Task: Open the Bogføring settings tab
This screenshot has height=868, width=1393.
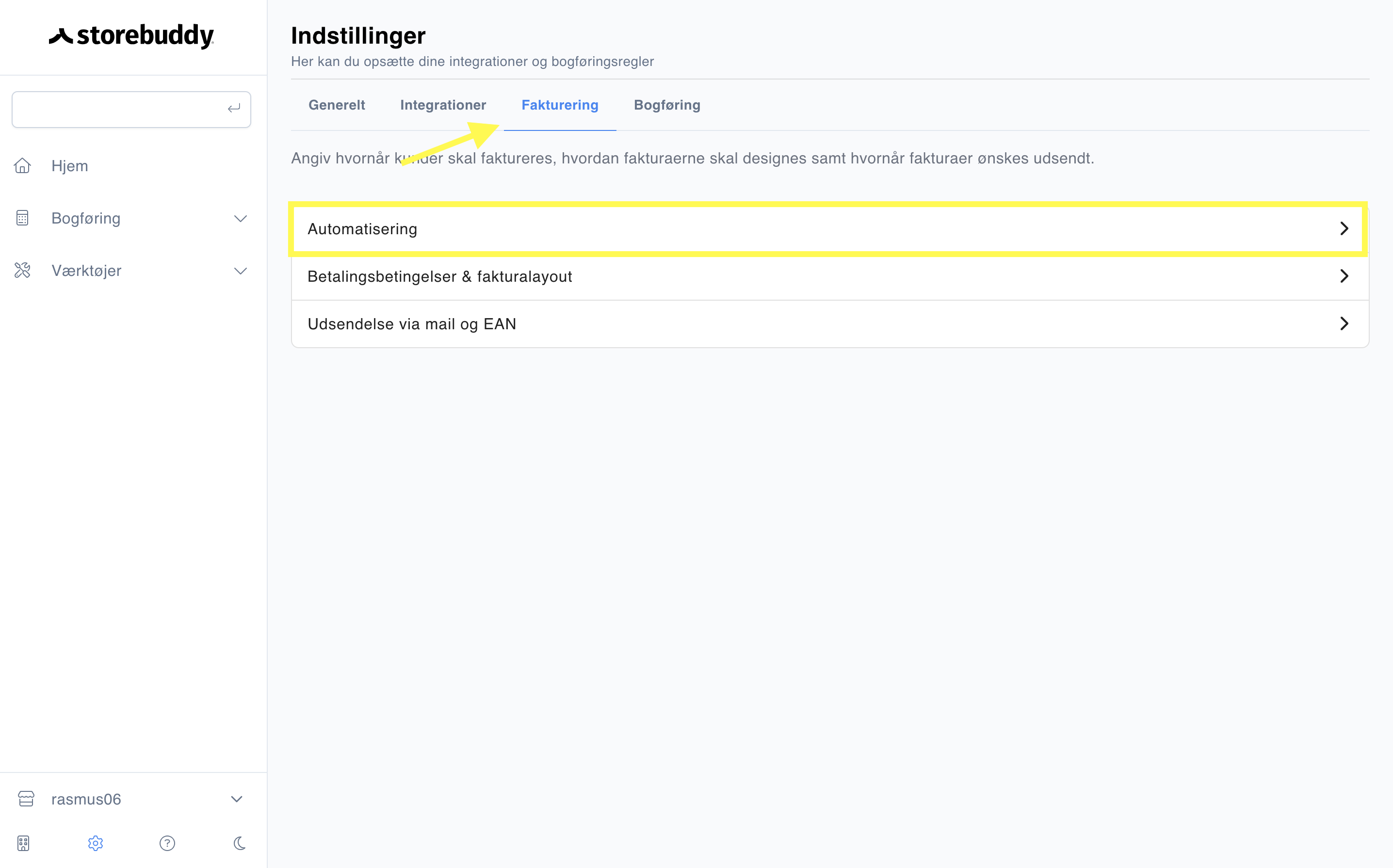Action: (x=666, y=105)
